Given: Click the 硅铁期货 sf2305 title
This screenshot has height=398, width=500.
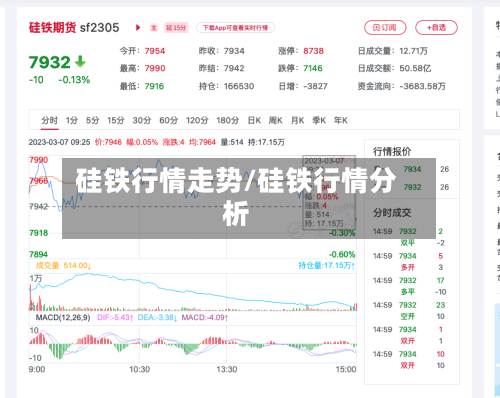Looking at the screenshot, I should [74, 28].
